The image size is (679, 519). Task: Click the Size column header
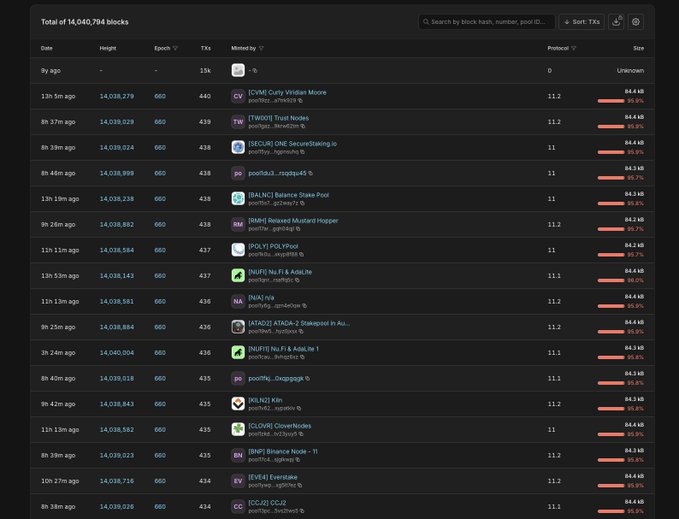pos(638,48)
